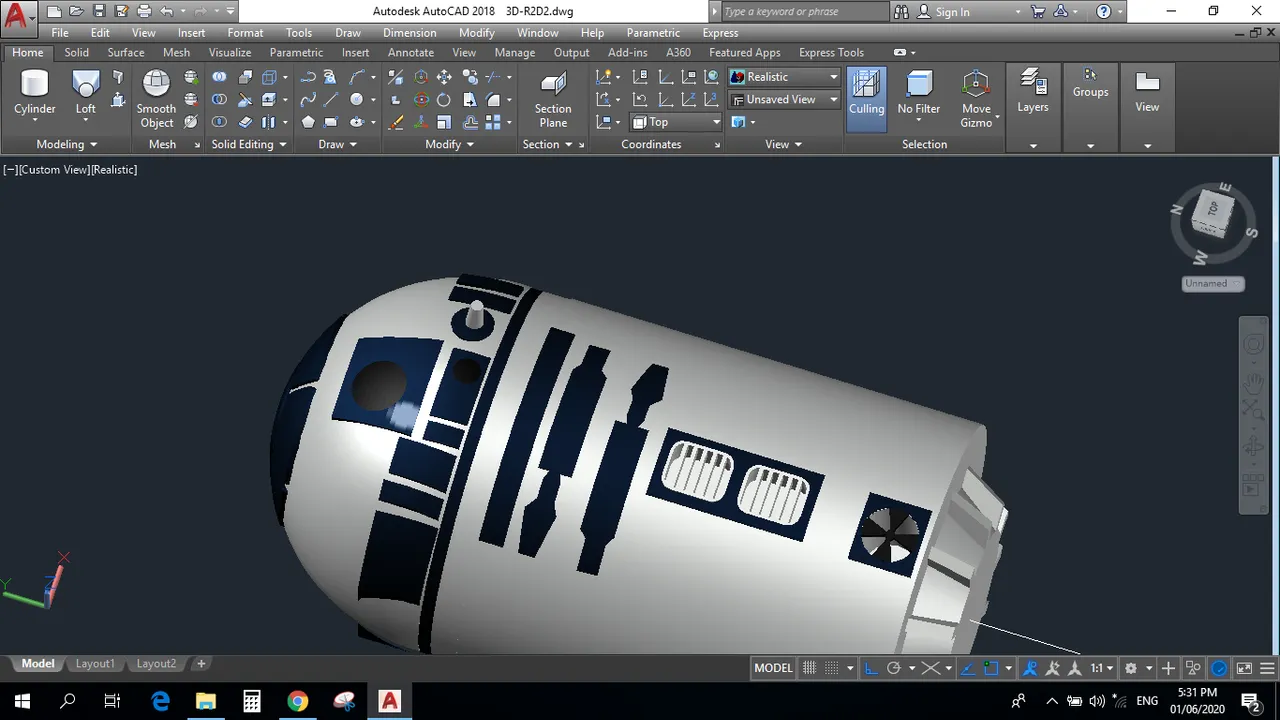
Task: Choose the Line draw tool
Action: click(x=331, y=100)
